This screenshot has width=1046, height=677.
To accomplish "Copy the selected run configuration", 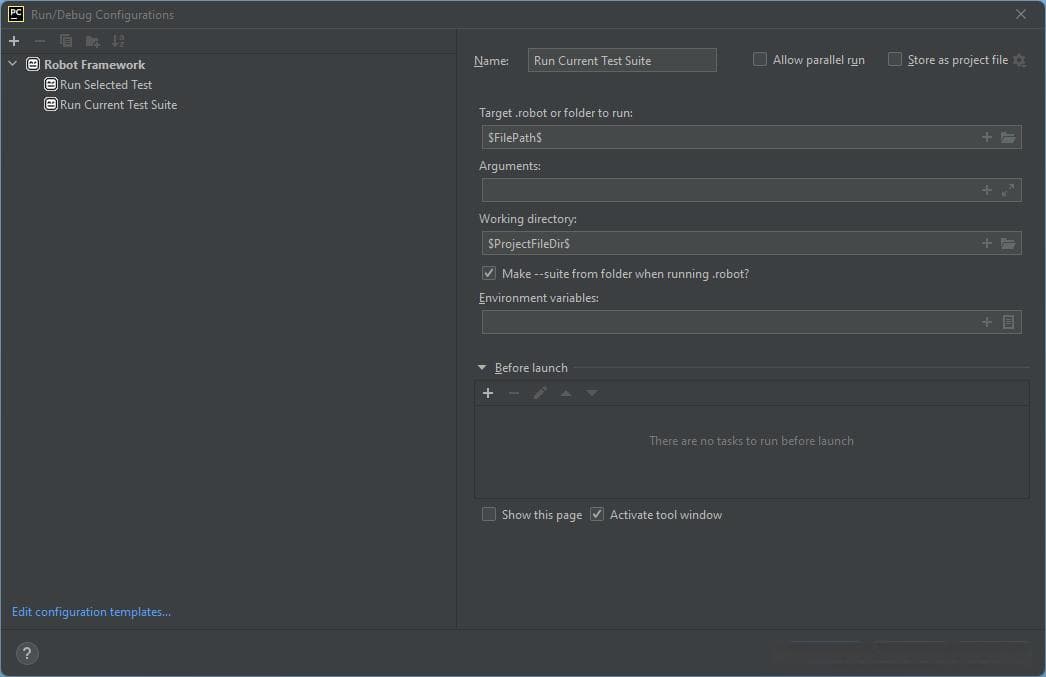I will point(66,41).
